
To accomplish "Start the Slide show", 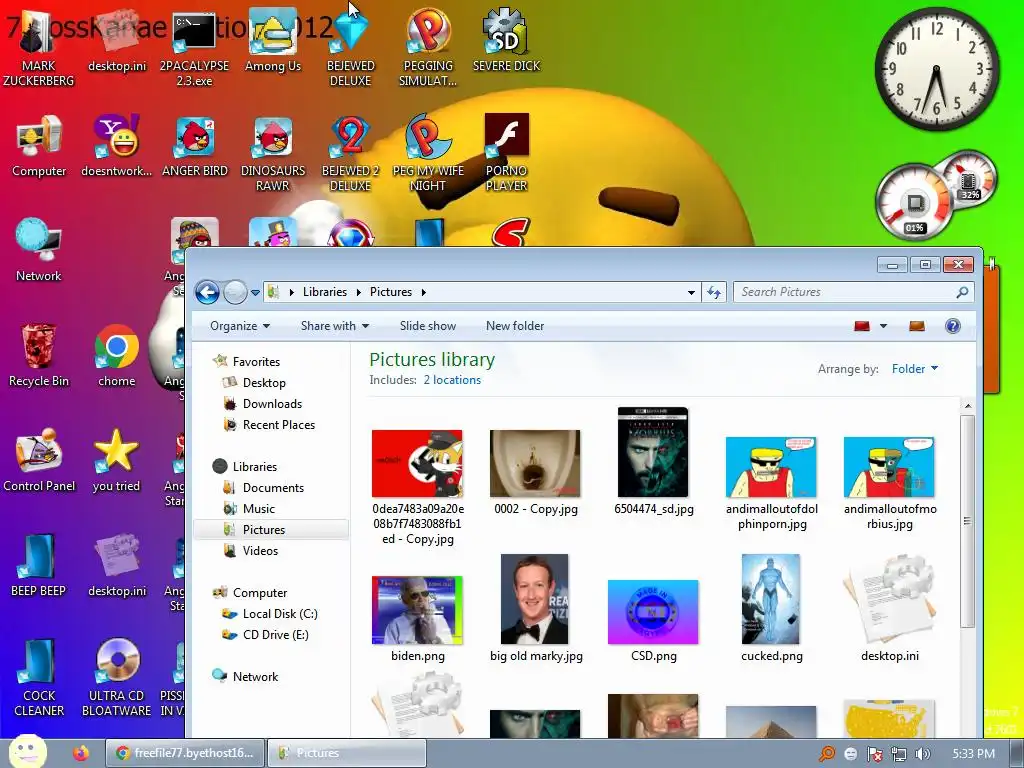I will 428,326.
